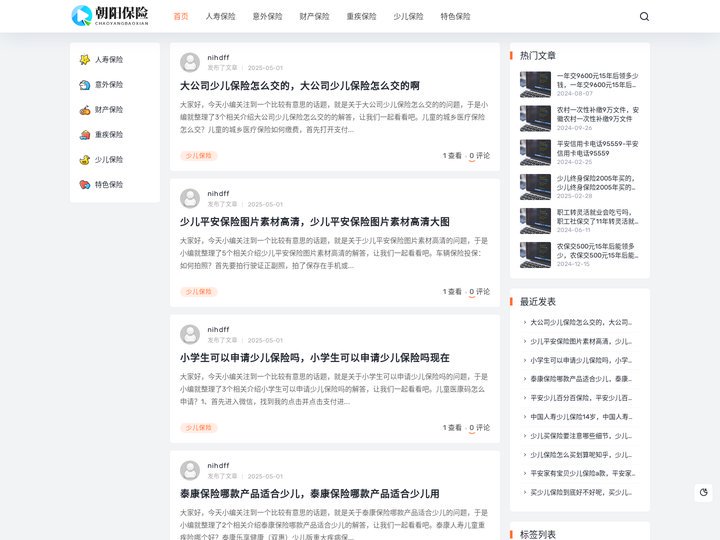
Task: Open recent post 泰康保险哪款产品适合少儿
Action: [x=581, y=379]
